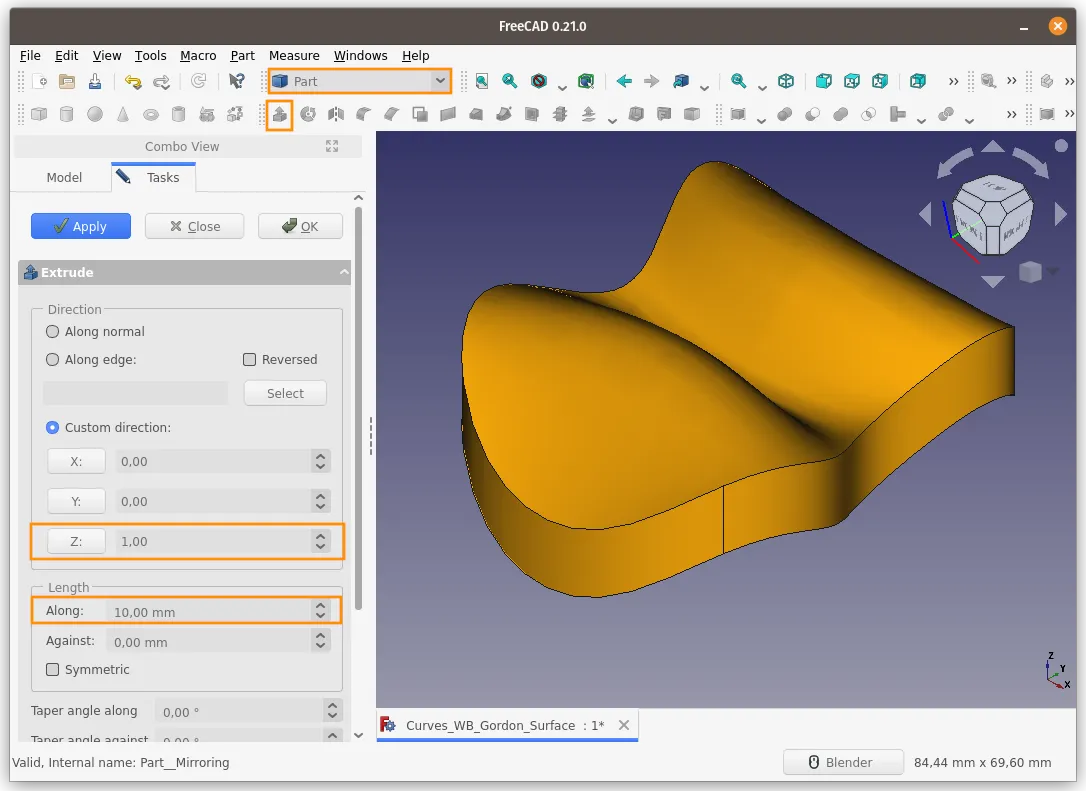Create a Cone primitive
Viewport: 1086px width, 791px height.
[123, 114]
